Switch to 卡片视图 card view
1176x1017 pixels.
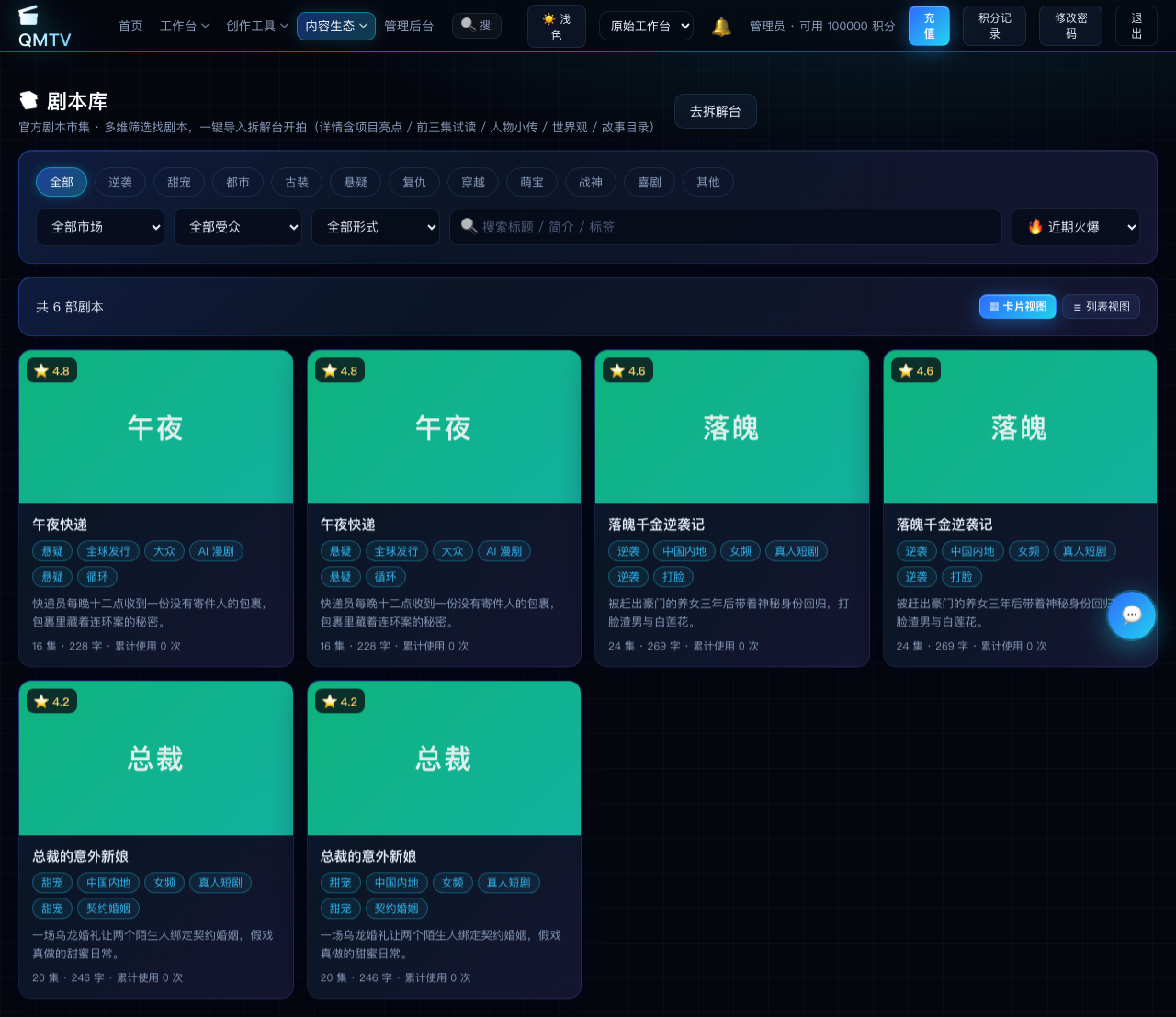click(1018, 307)
